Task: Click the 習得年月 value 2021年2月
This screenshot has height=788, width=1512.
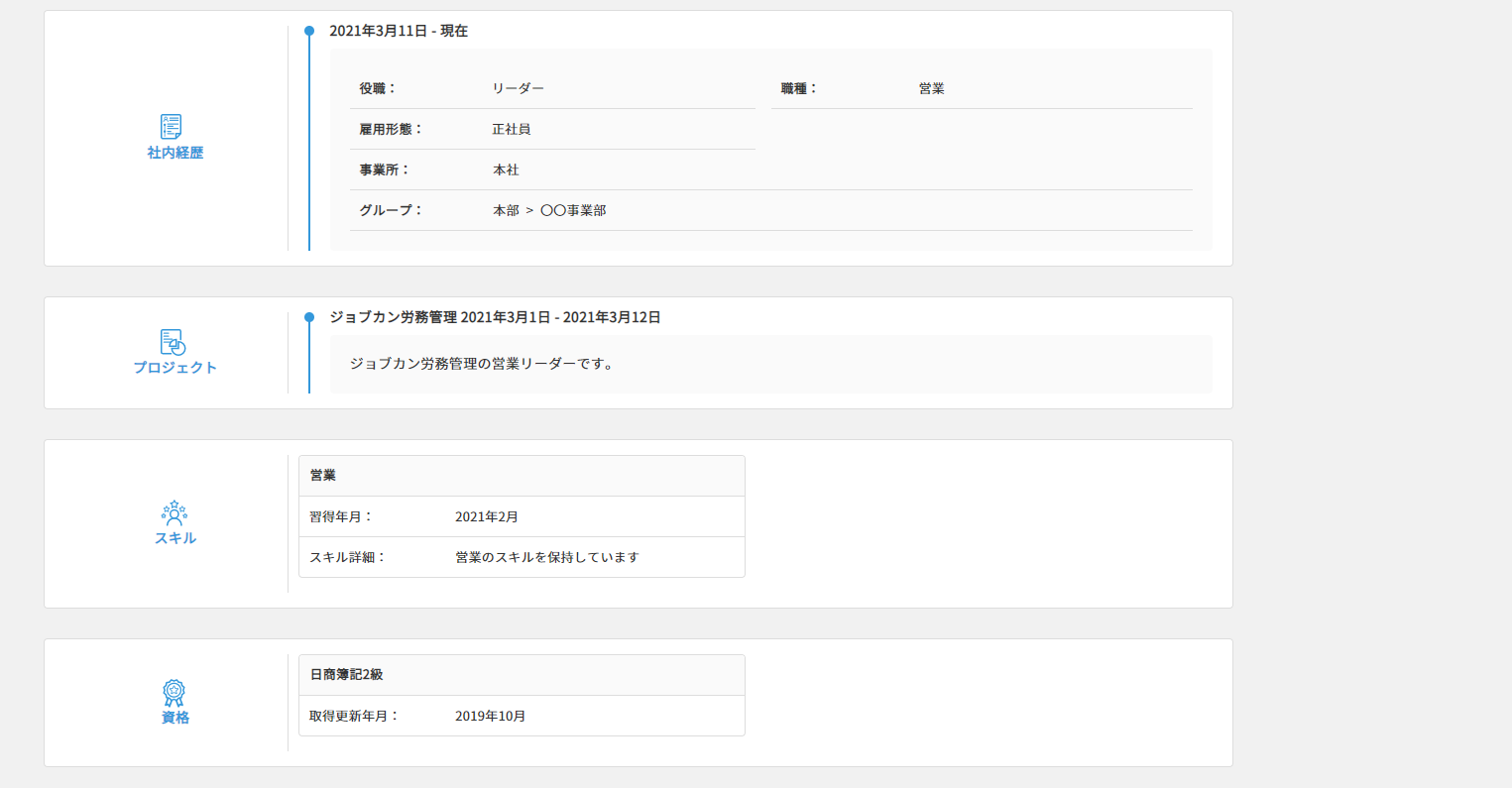Action: point(487,516)
